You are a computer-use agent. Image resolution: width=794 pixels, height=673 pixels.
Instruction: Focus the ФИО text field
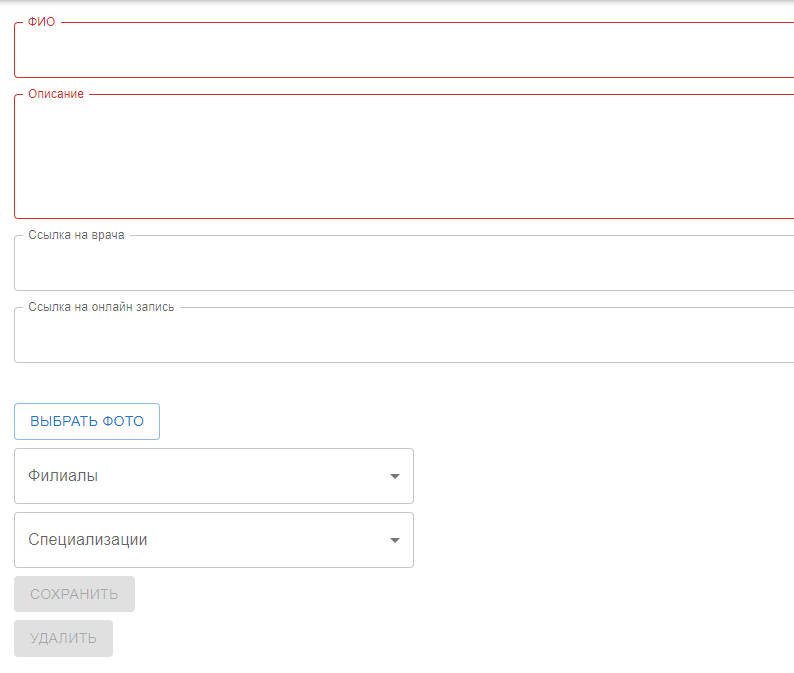pyautogui.click(x=404, y=50)
